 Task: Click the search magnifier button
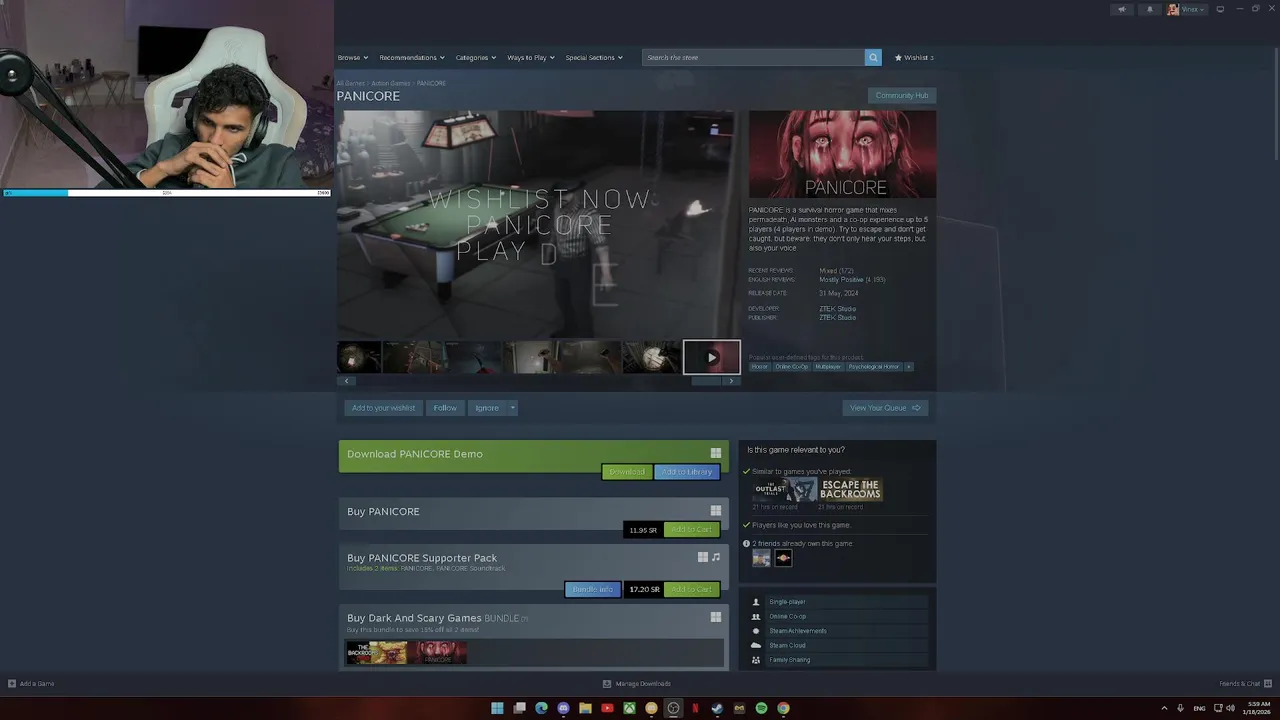pos(873,57)
